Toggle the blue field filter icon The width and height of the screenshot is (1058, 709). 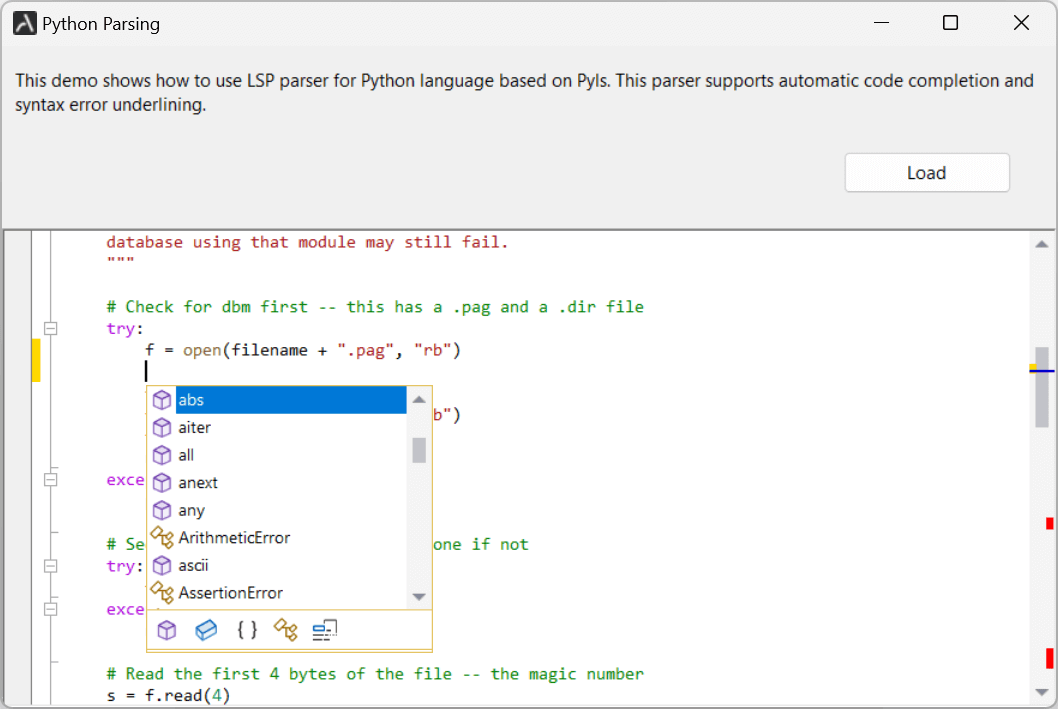(206, 630)
